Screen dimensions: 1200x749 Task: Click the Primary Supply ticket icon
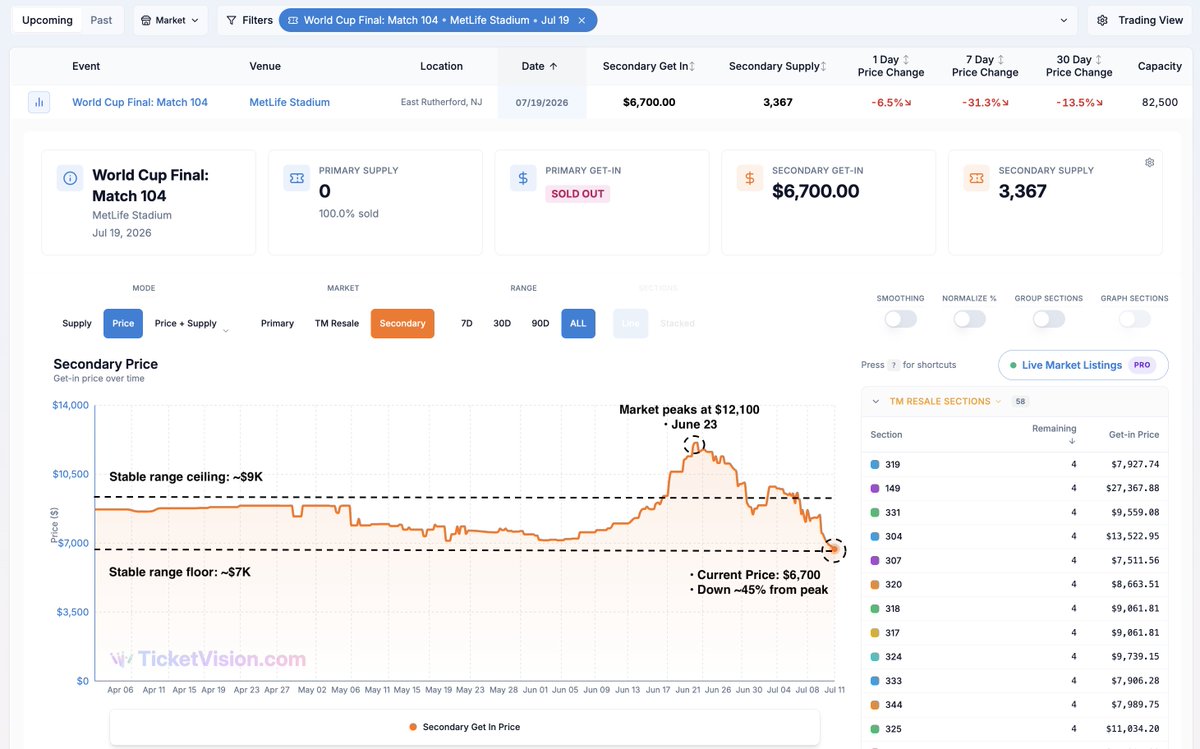tap(296, 178)
